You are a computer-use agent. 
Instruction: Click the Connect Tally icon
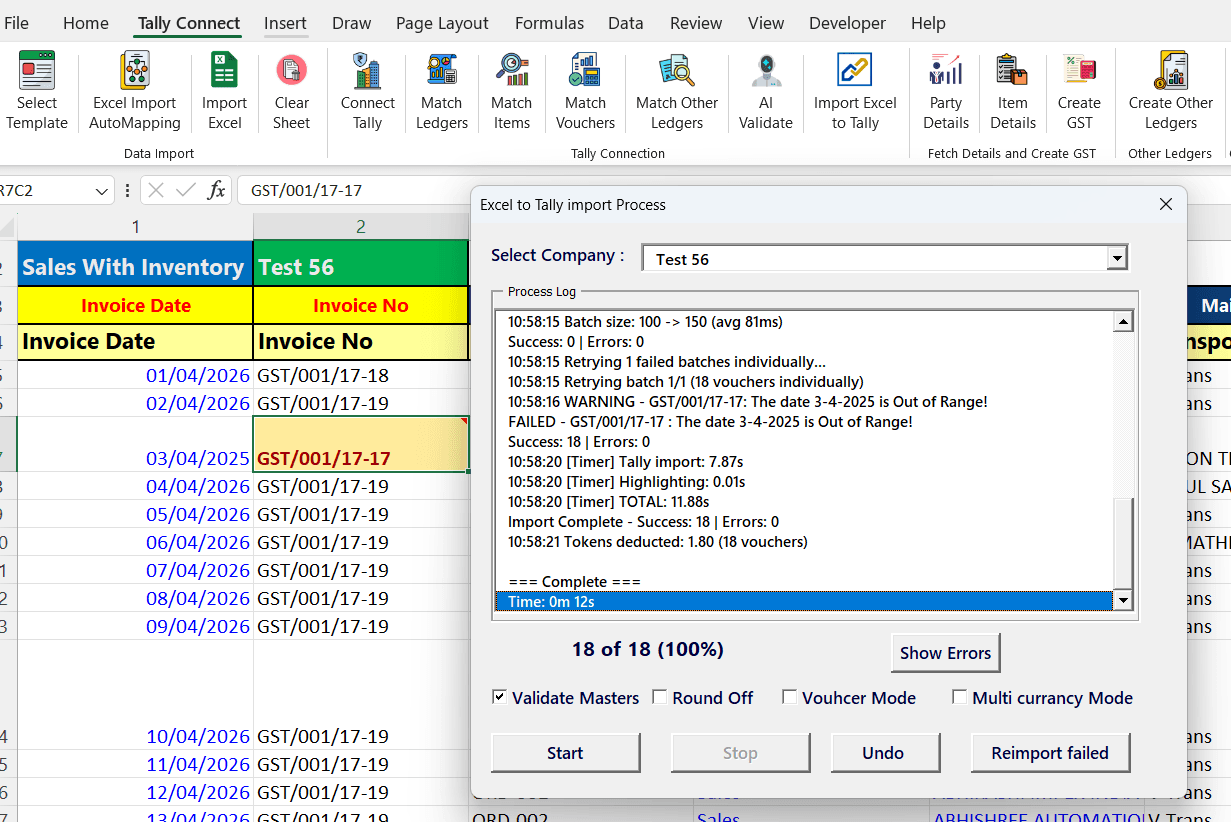pos(367,90)
